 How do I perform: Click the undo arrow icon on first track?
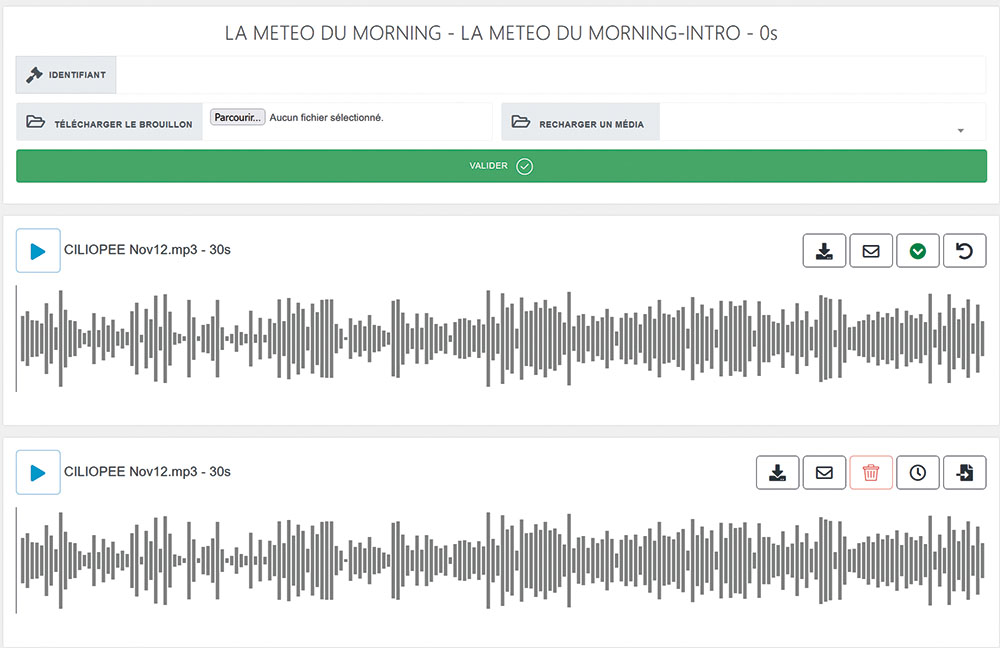965,251
